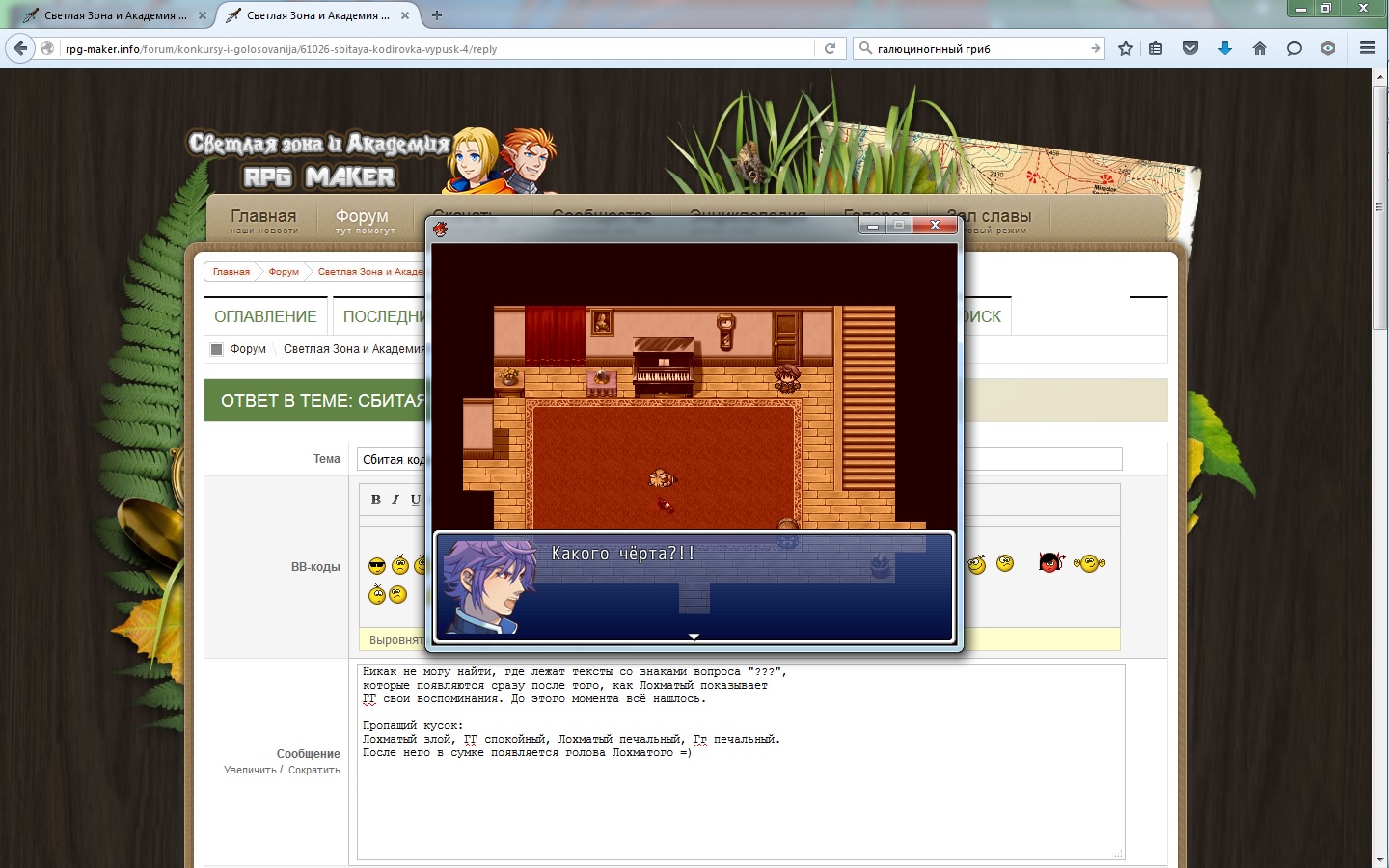Close the first Светлая Зона browser tab
Viewport: 1389px width, 868px height.
pyautogui.click(x=202, y=15)
